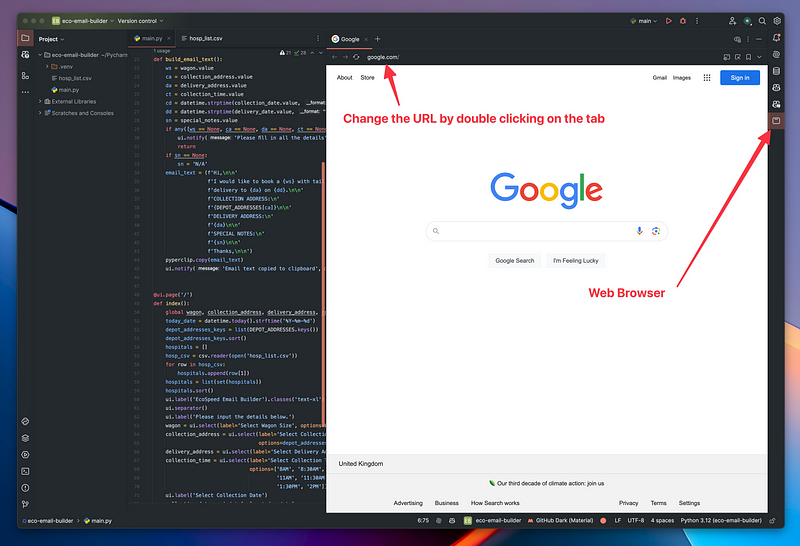The width and height of the screenshot is (800, 546).
Task: Click the Google Search button
Action: [x=514, y=261]
